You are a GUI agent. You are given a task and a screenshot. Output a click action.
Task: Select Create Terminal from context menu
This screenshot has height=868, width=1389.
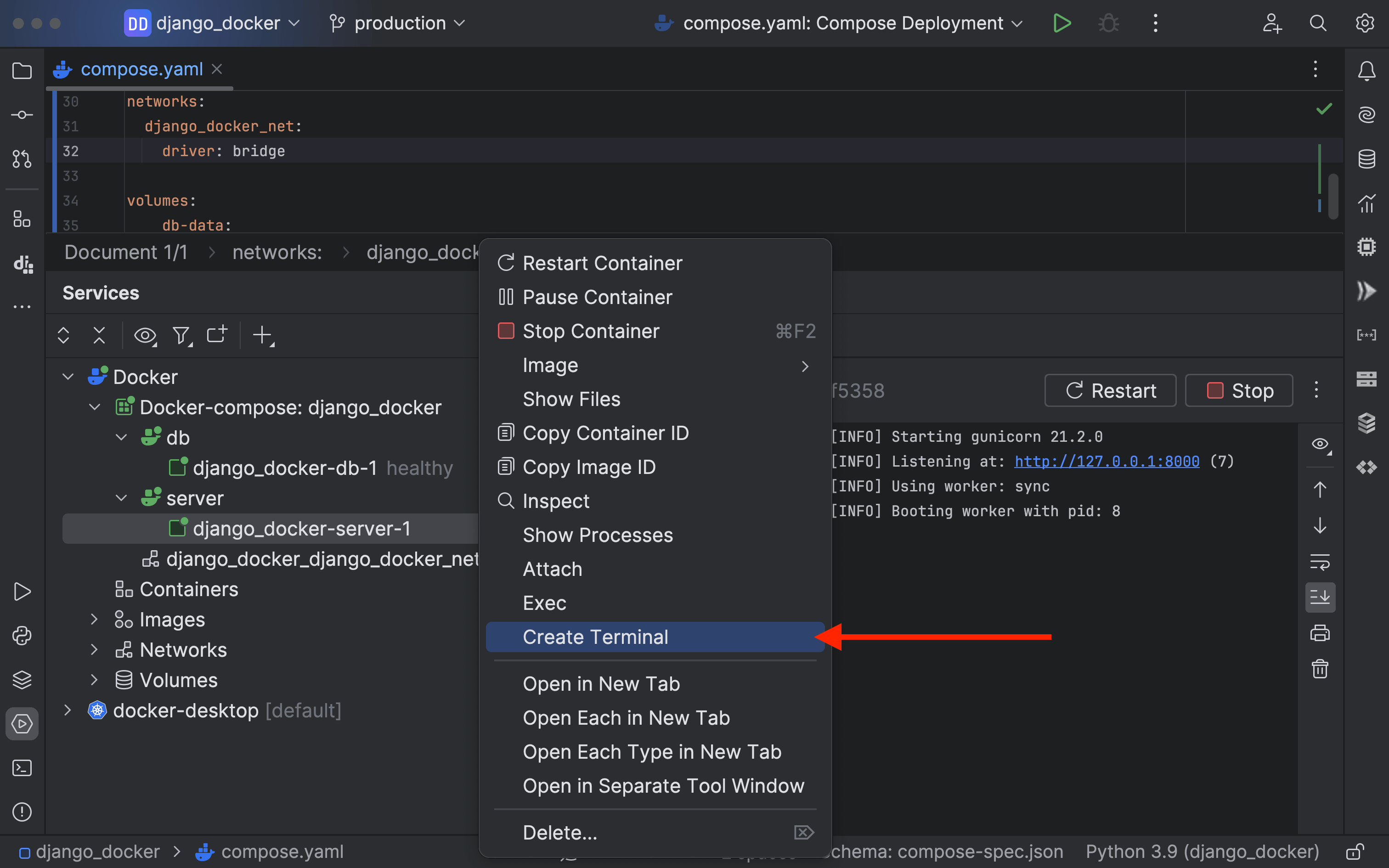(x=595, y=637)
